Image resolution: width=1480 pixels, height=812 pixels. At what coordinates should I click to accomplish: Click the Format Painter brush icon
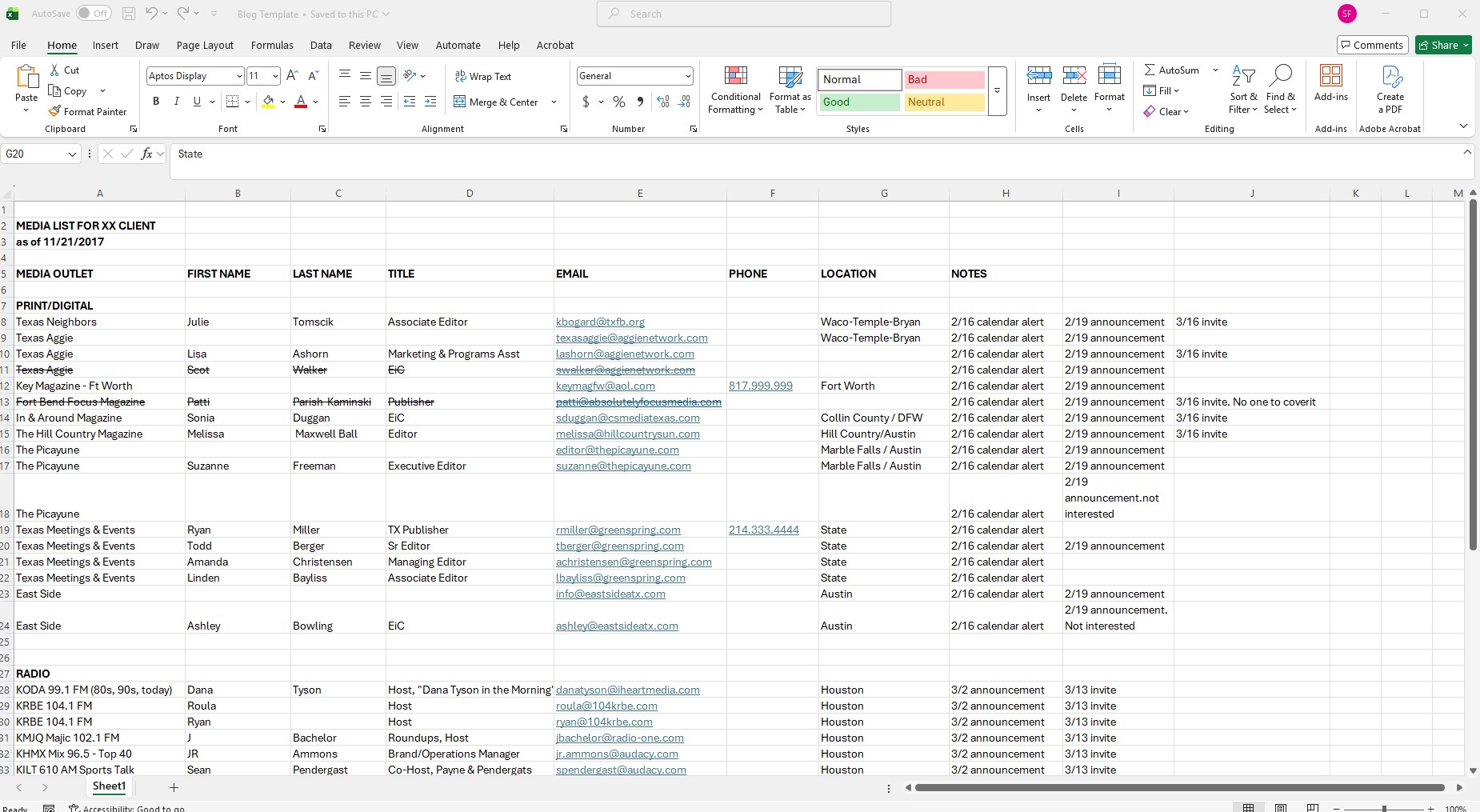tap(54, 111)
